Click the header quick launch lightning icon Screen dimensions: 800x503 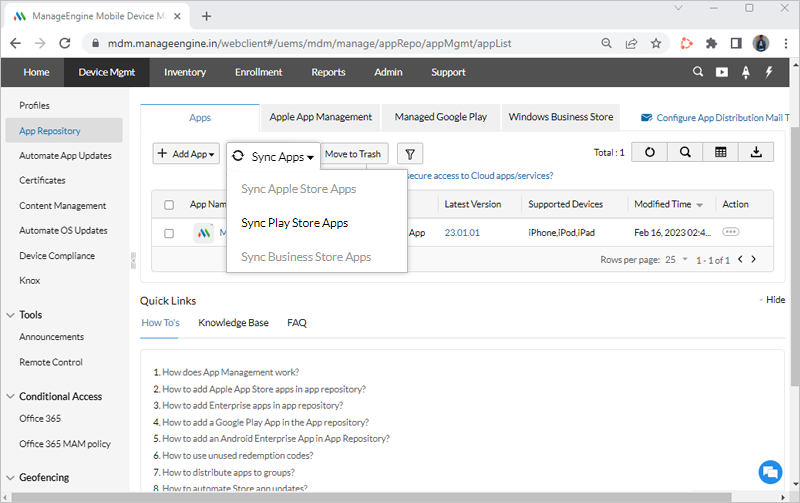pyautogui.click(x=769, y=72)
